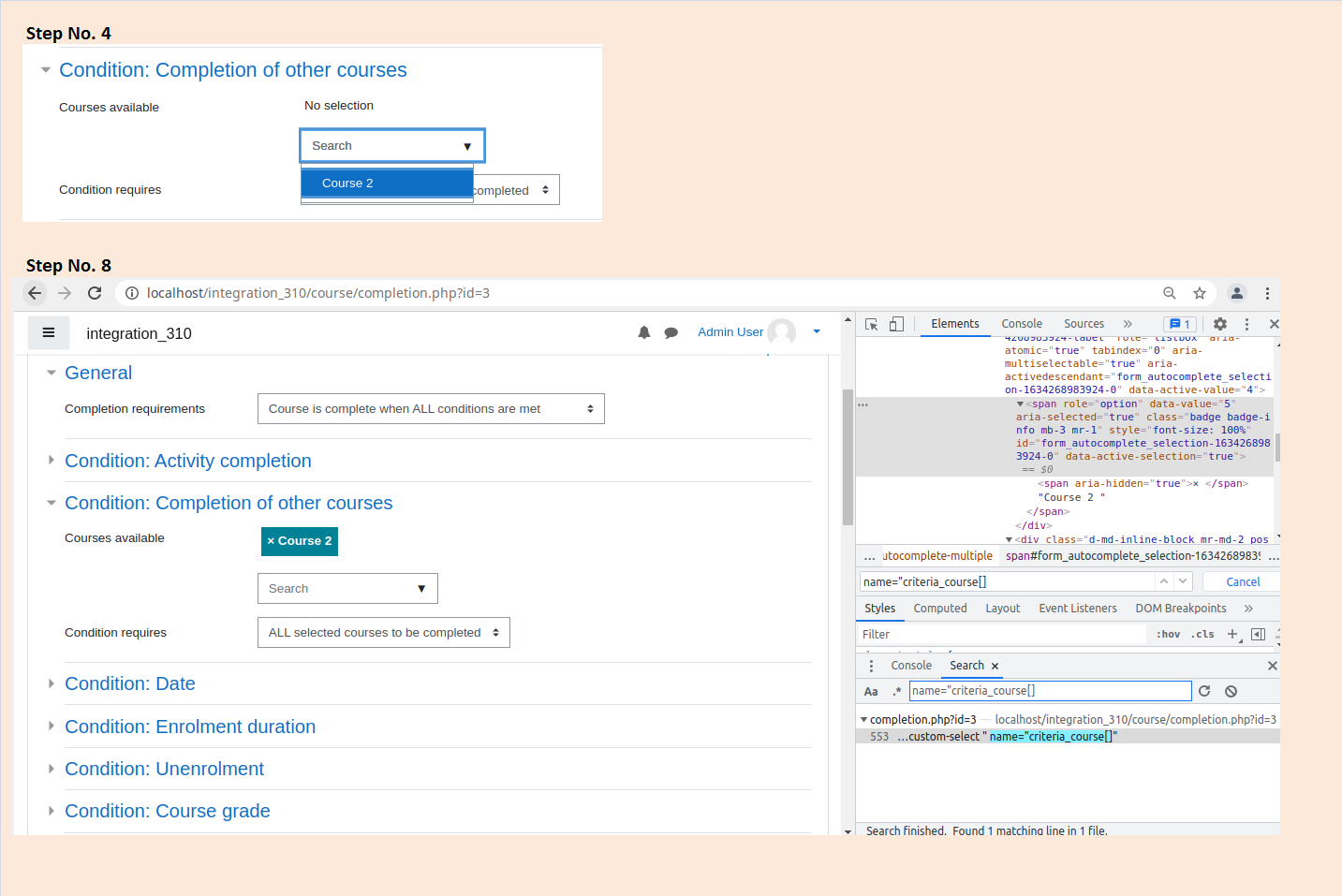Viewport: 1342px width, 896px height.
Task: Open the Event Listeners tab
Action: [1078, 609]
